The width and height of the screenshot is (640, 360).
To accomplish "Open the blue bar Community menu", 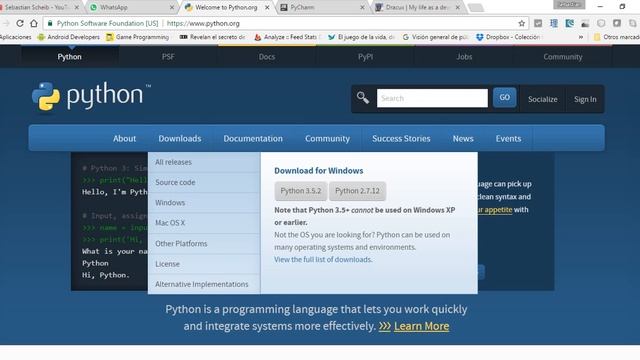I will coord(327,138).
